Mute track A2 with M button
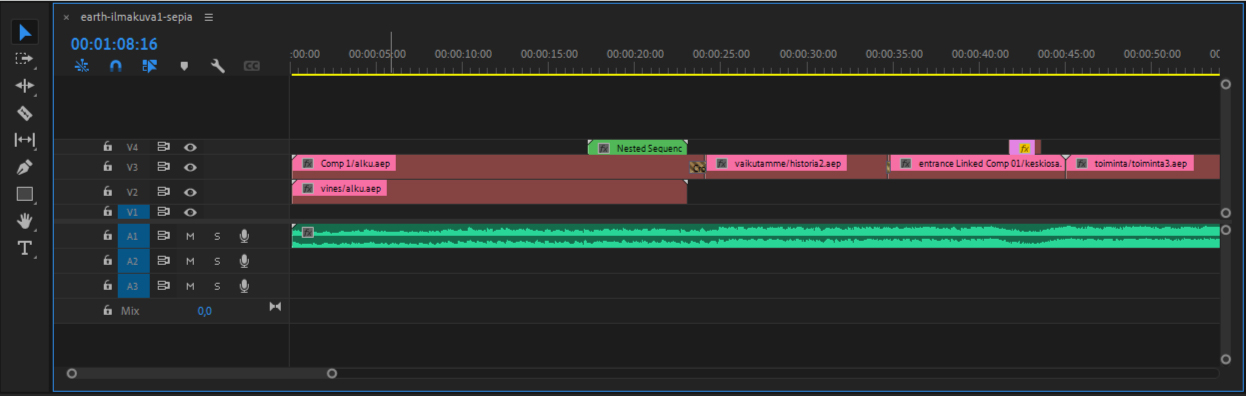Image resolution: width=1246 pixels, height=396 pixels. coord(190,261)
